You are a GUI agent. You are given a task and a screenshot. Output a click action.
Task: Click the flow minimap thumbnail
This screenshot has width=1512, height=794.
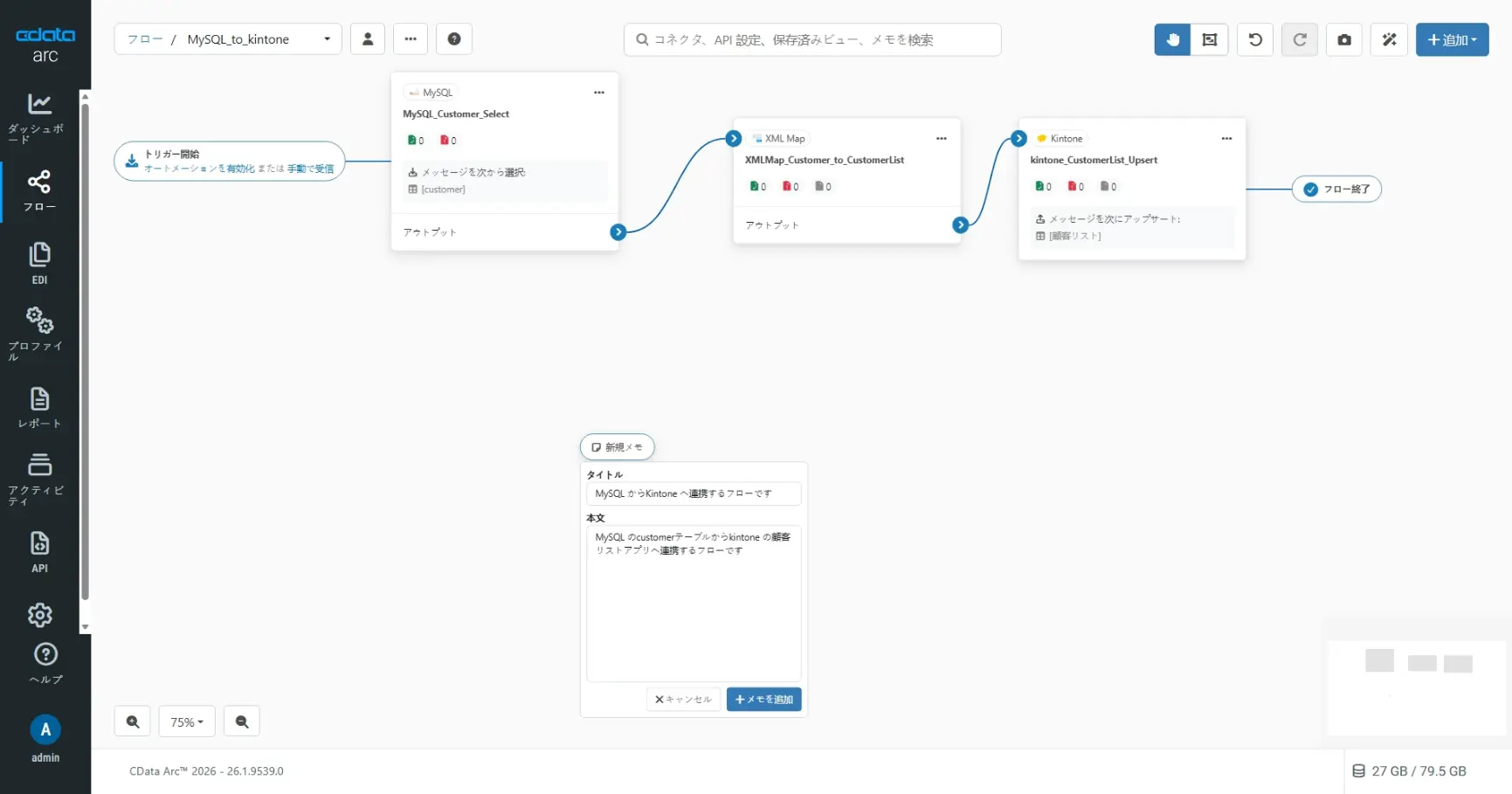1416,687
